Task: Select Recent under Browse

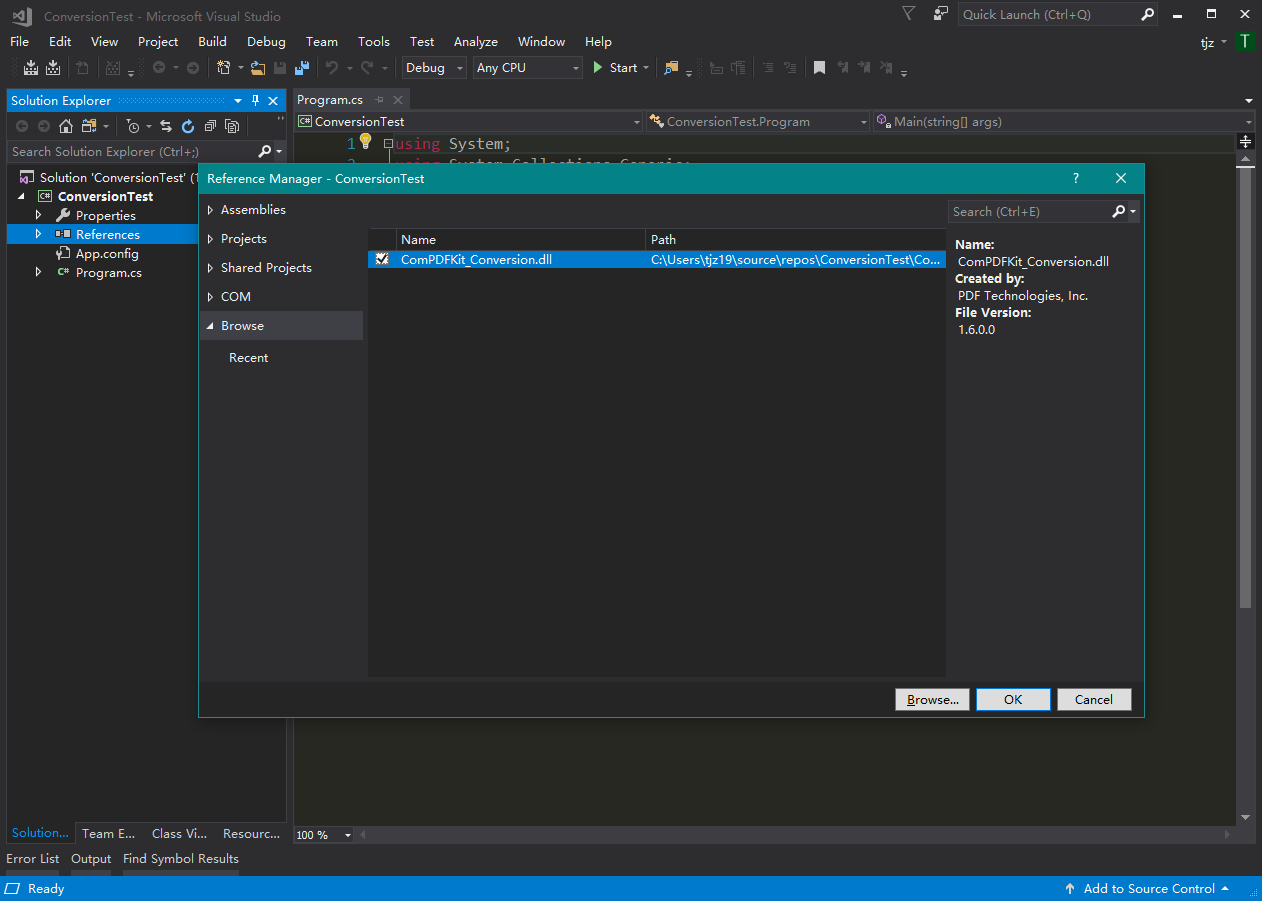Action: pyautogui.click(x=248, y=358)
